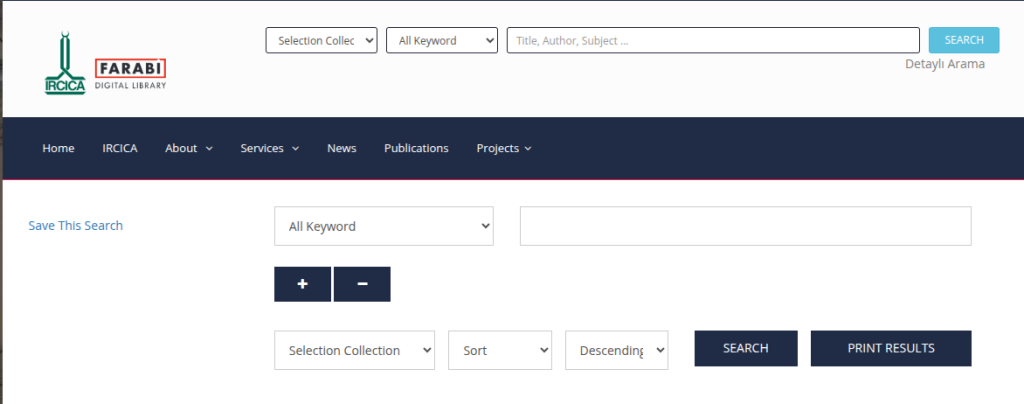Open the Selection Collection dropdown near Sort
The image size is (1024, 404).
point(354,350)
